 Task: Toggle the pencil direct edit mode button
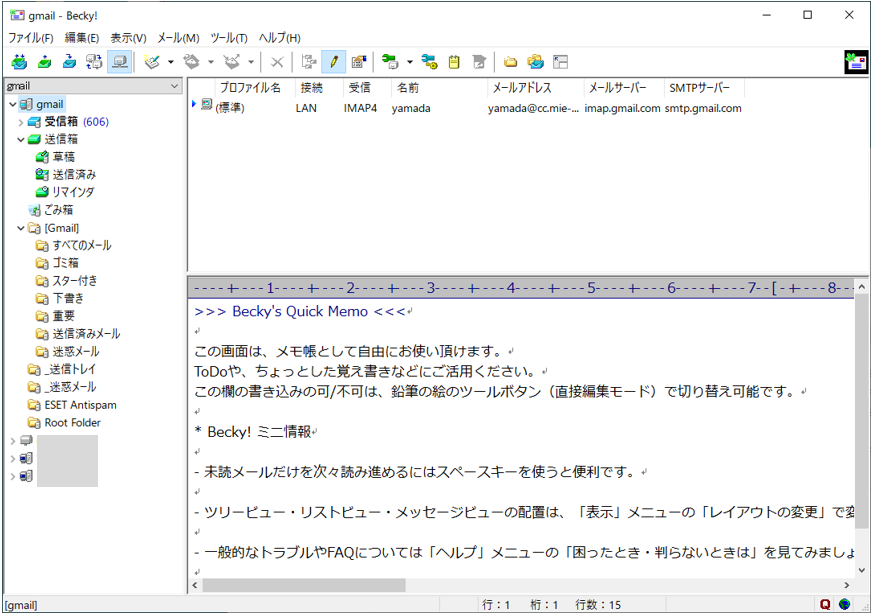point(334,62)
